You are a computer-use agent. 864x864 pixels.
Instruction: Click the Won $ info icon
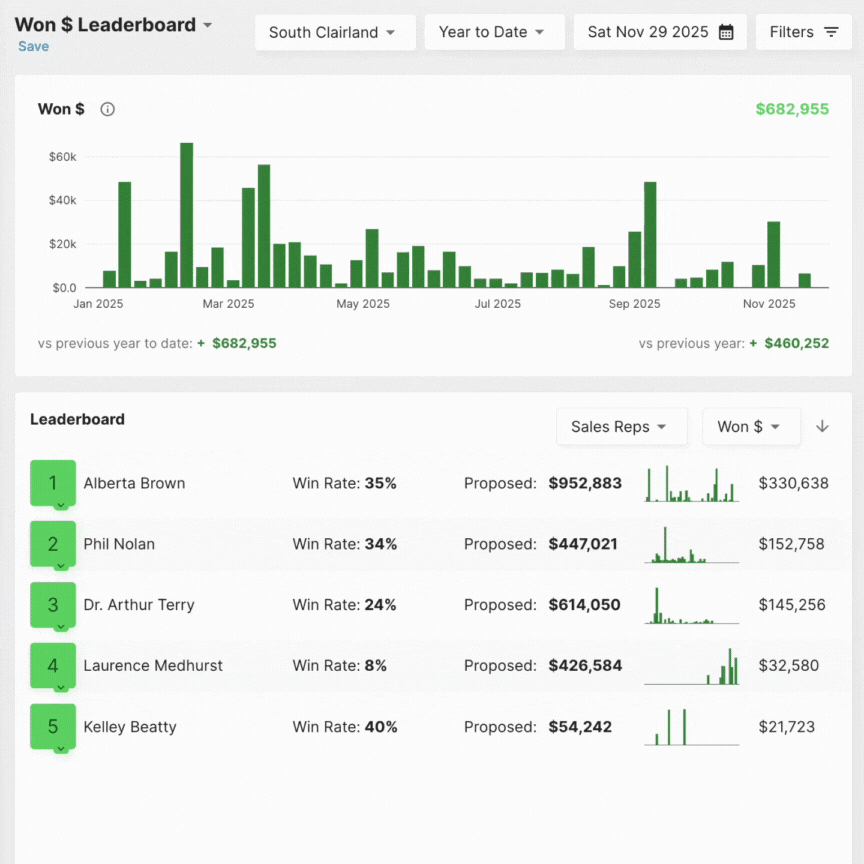point(108,109)
